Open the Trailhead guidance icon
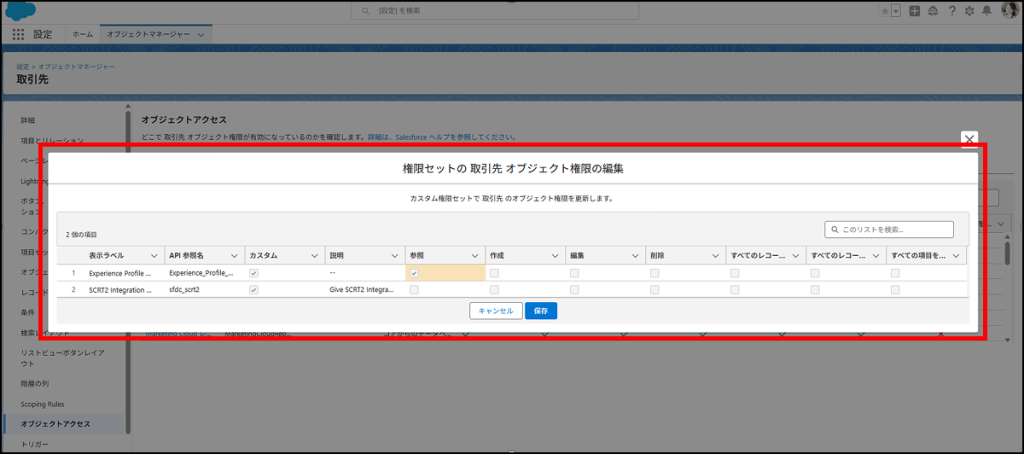The height and width of the screenshot is (454, 1024). [932, 10]
